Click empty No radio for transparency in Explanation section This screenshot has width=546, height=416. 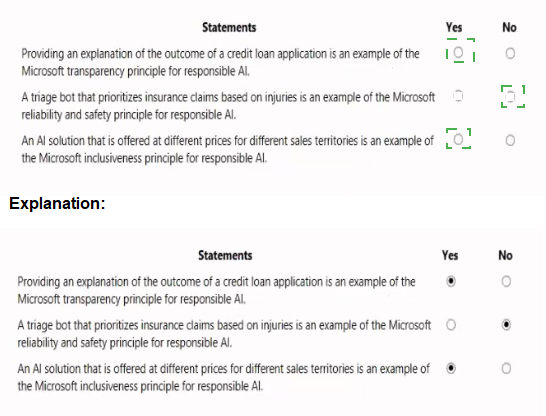506,281
